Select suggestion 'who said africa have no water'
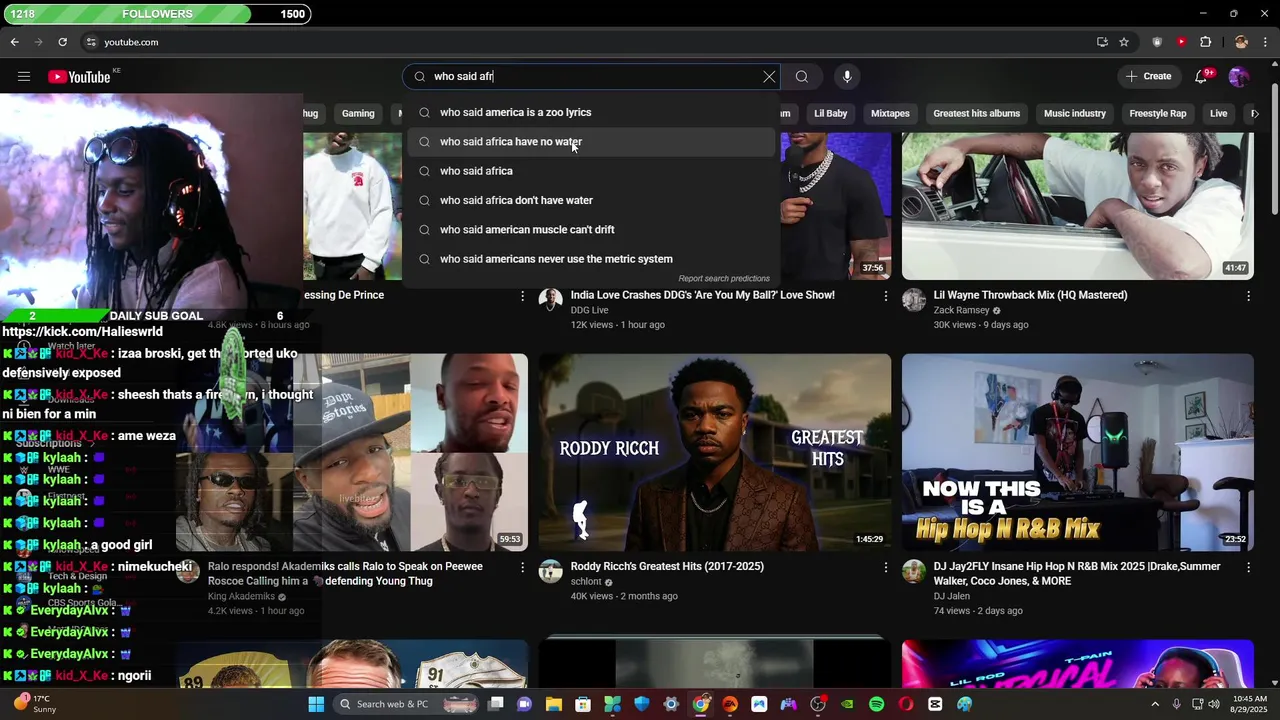This screenshot has width=1280, height=720. click(x=591, y=142)
